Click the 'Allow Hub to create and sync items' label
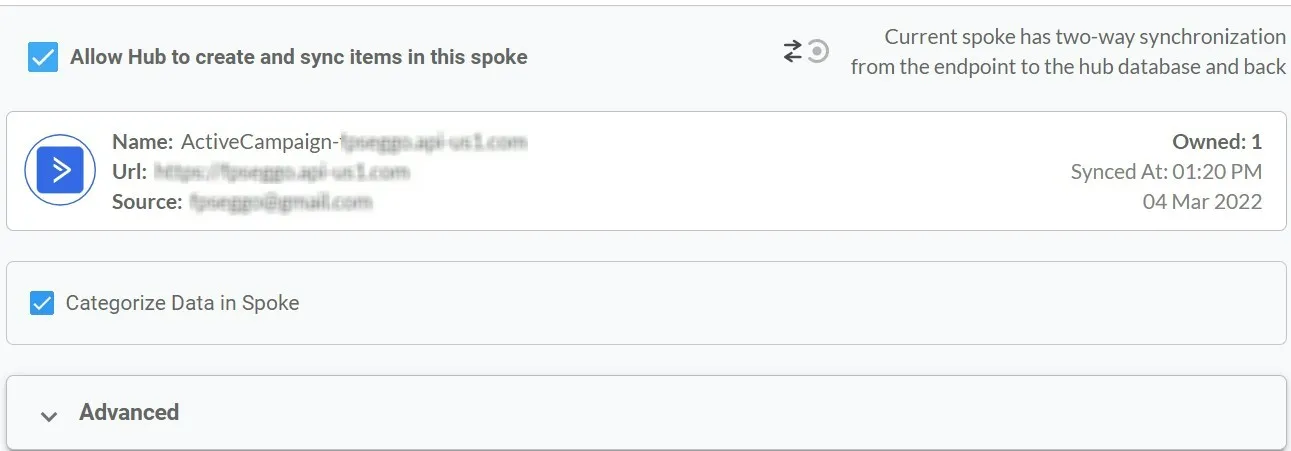 coord(298,57)
